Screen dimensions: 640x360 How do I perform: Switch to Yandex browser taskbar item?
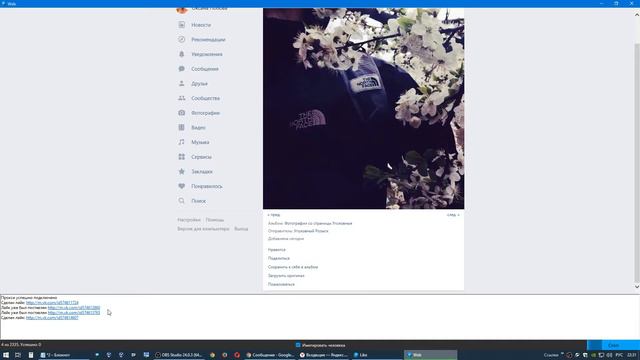click(323, 355)
